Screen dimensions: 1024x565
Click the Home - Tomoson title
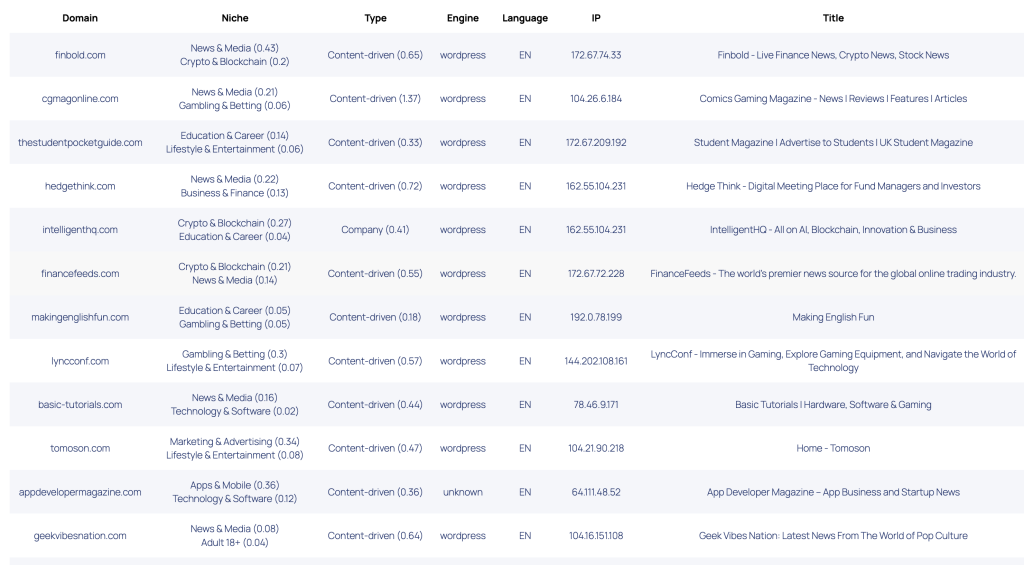tap(833, 448)
